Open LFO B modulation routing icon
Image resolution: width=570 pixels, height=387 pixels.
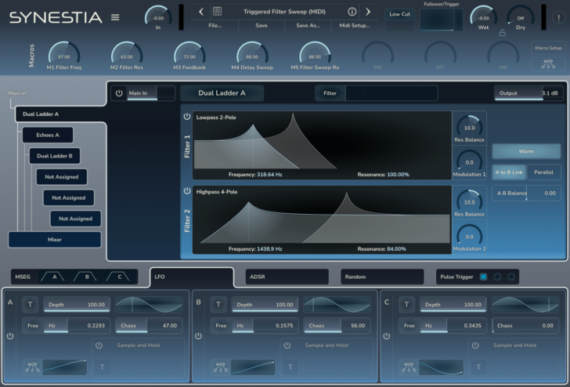coord(221,367)
